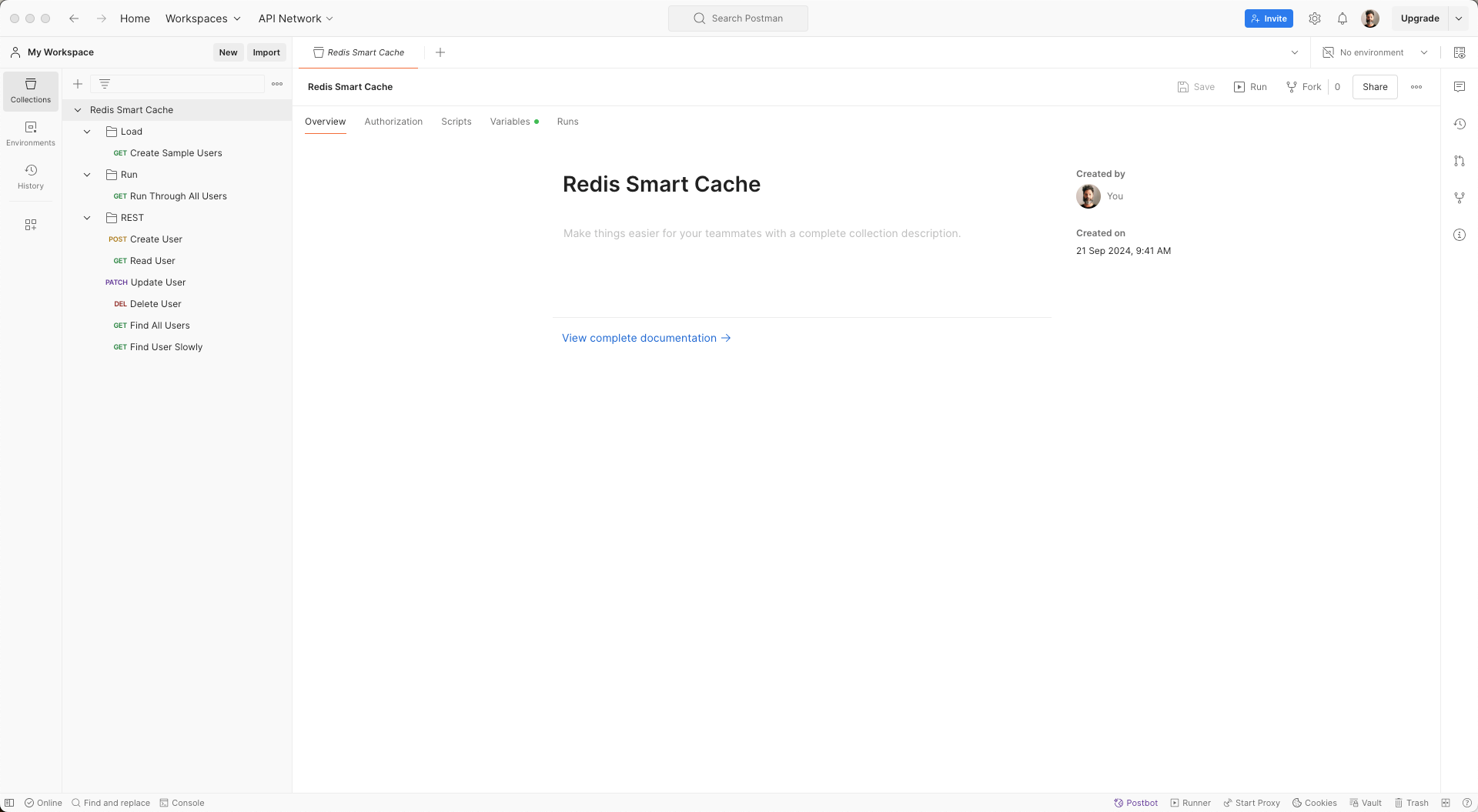This screenshot has height=812, width=1478.
Task: Go forward with the right arrow
Action: click(102, 18)
